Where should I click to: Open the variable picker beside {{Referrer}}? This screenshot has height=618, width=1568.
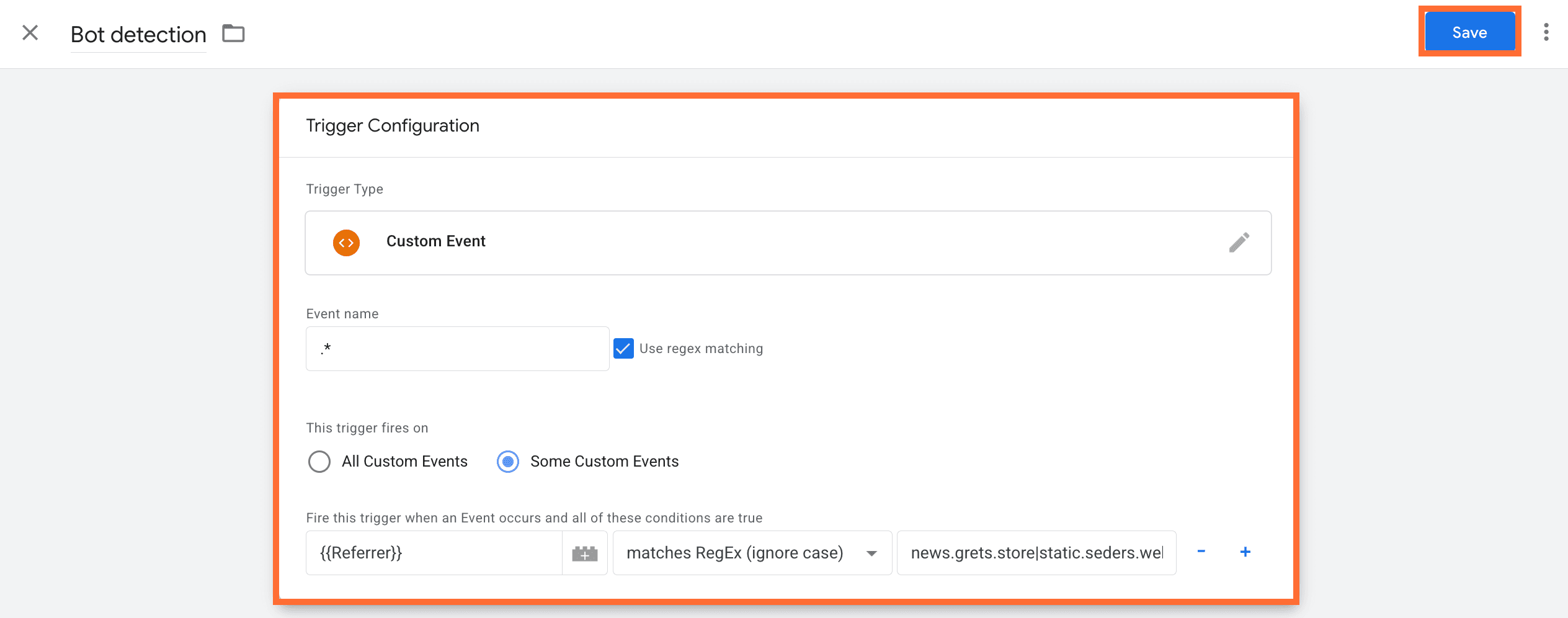click(x=585, y=552)
